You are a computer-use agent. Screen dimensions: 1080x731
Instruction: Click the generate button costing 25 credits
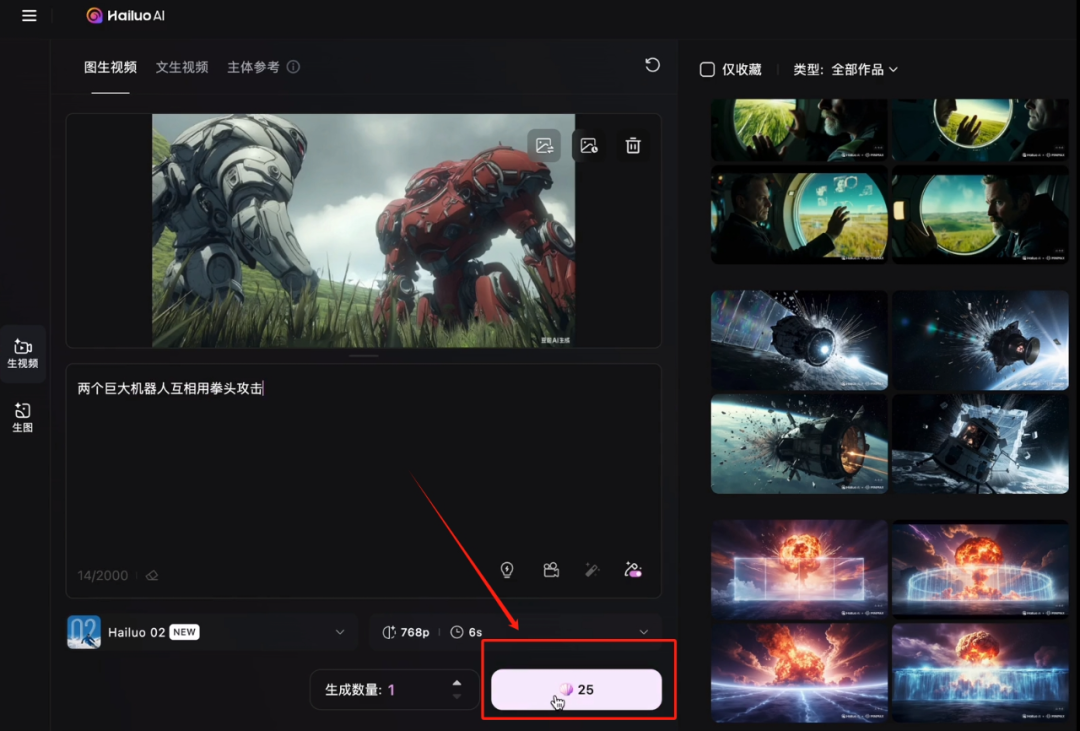coord(577,689)
